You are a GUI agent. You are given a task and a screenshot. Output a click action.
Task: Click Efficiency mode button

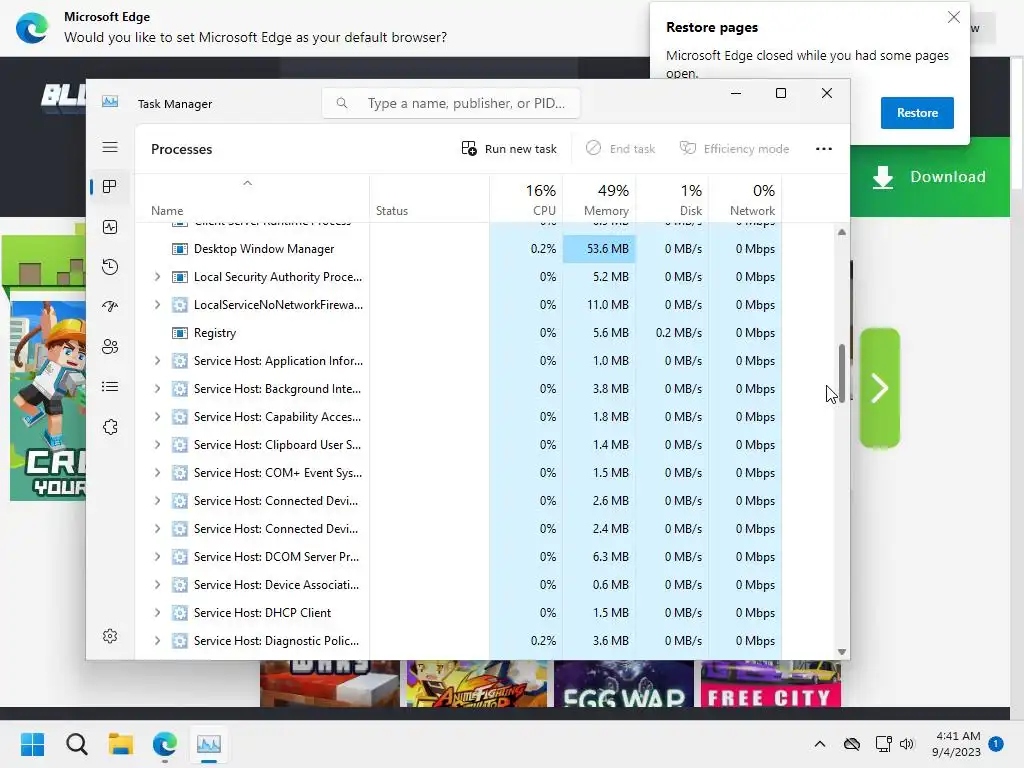point(735,149)
